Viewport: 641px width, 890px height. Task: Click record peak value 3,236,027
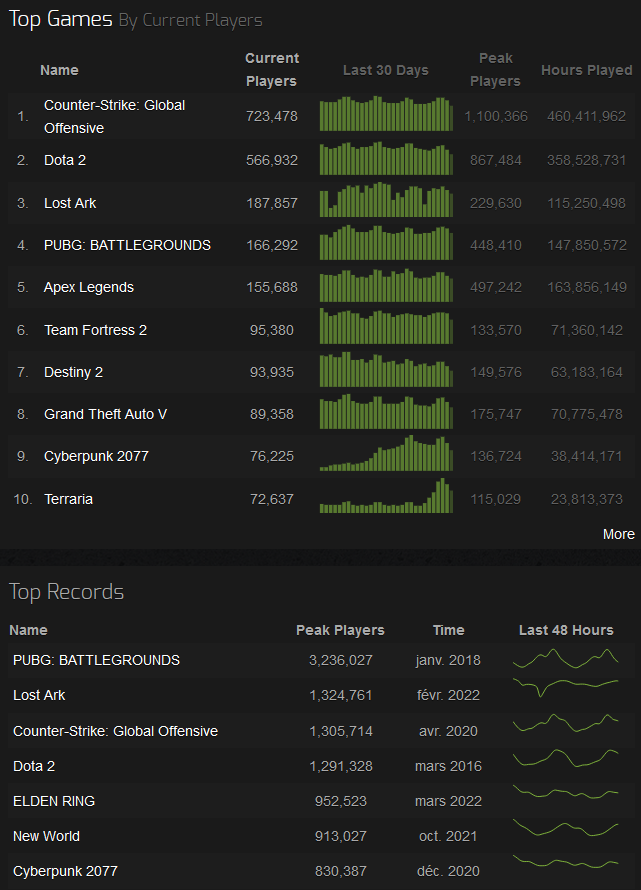341,660
